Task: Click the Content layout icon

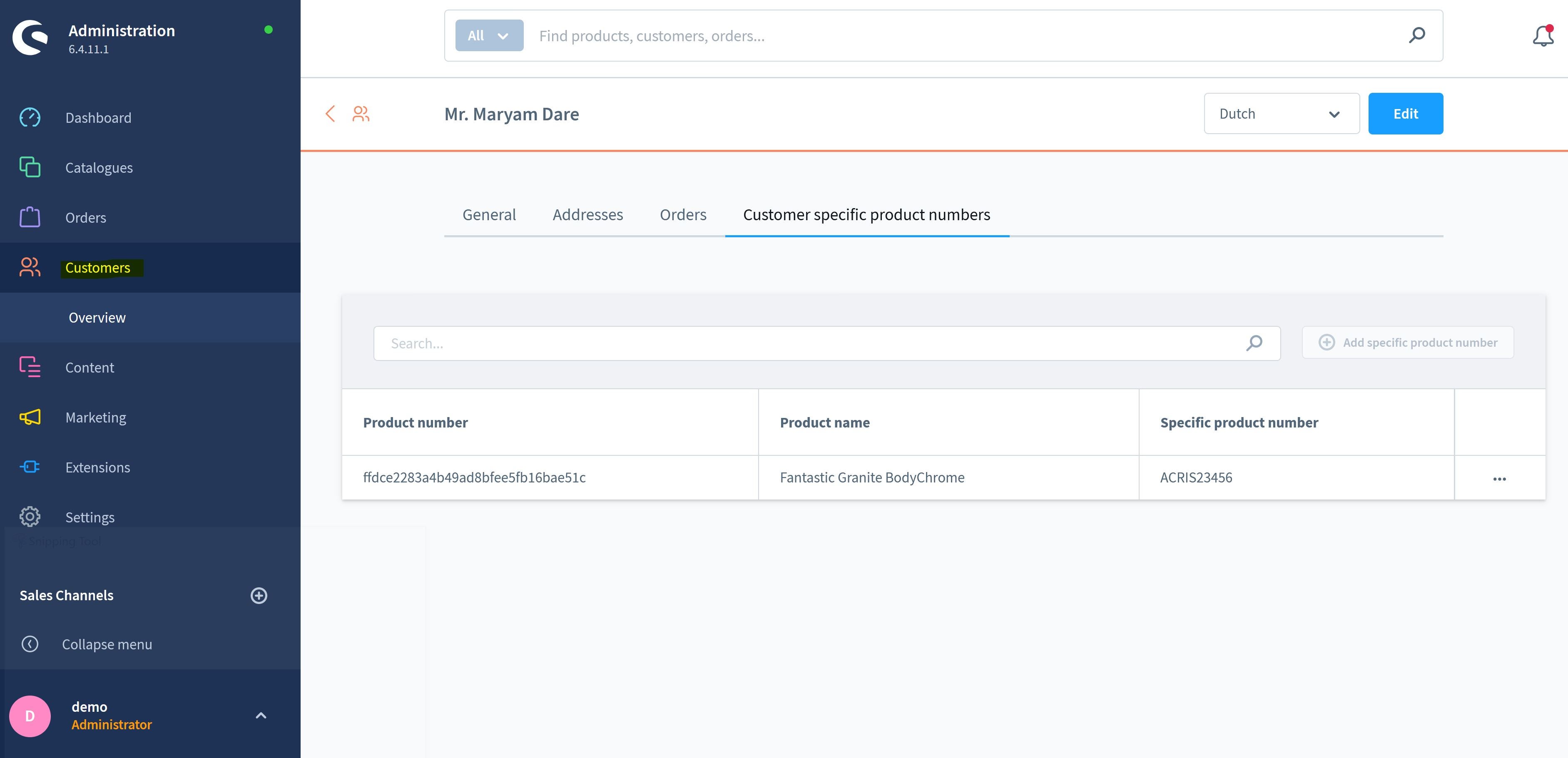Action: pyautogui.click(x=30, y=367)
